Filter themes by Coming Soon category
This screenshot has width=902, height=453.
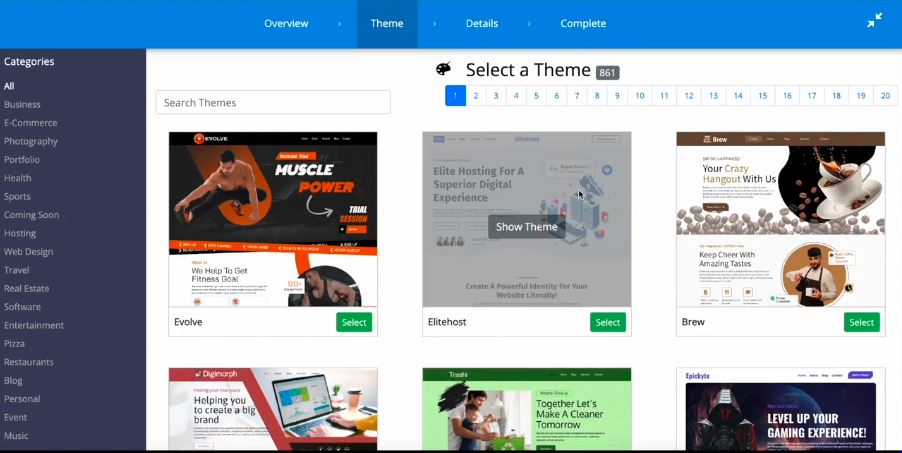click(31, 215)
